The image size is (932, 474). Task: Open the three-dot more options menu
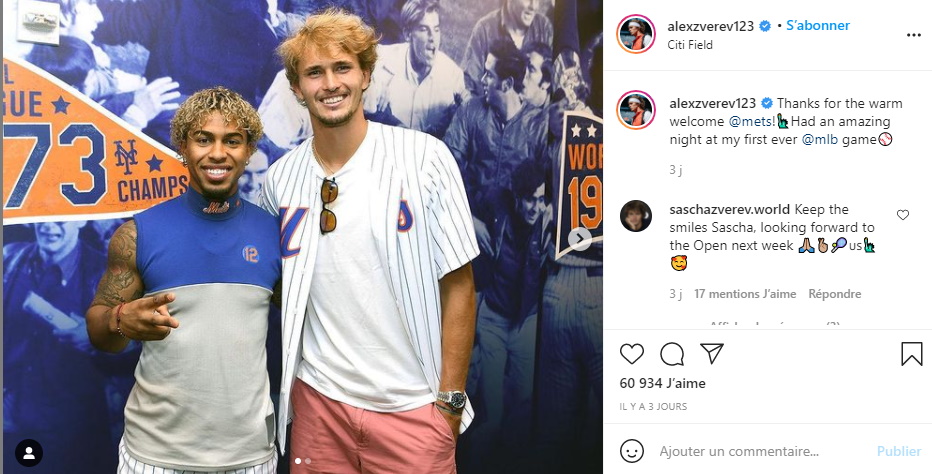point(914,36)
